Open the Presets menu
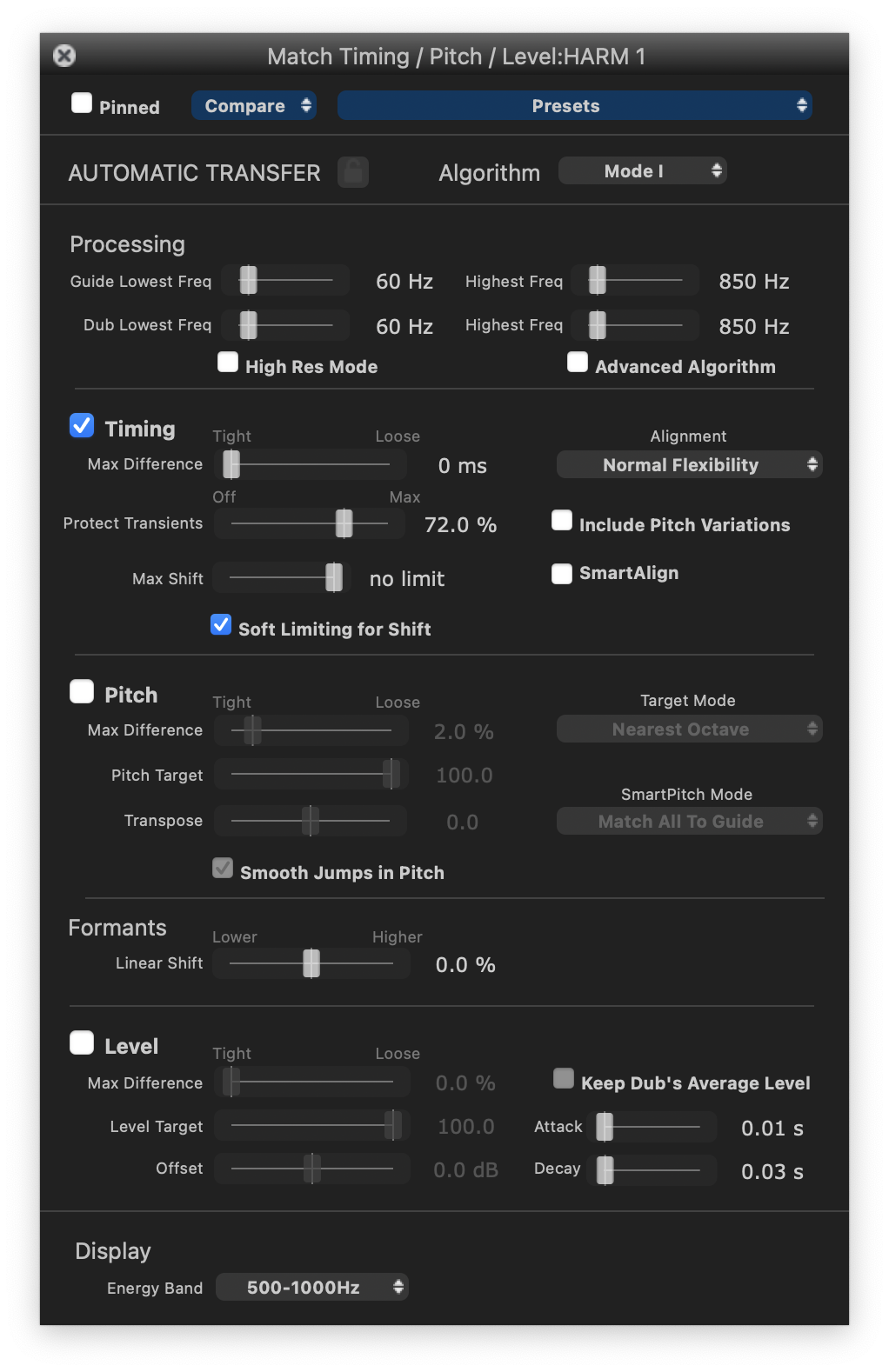Image resolution: width=889 pixels, height=1372 pixels. pyautogui.click(x=574, y=106)
